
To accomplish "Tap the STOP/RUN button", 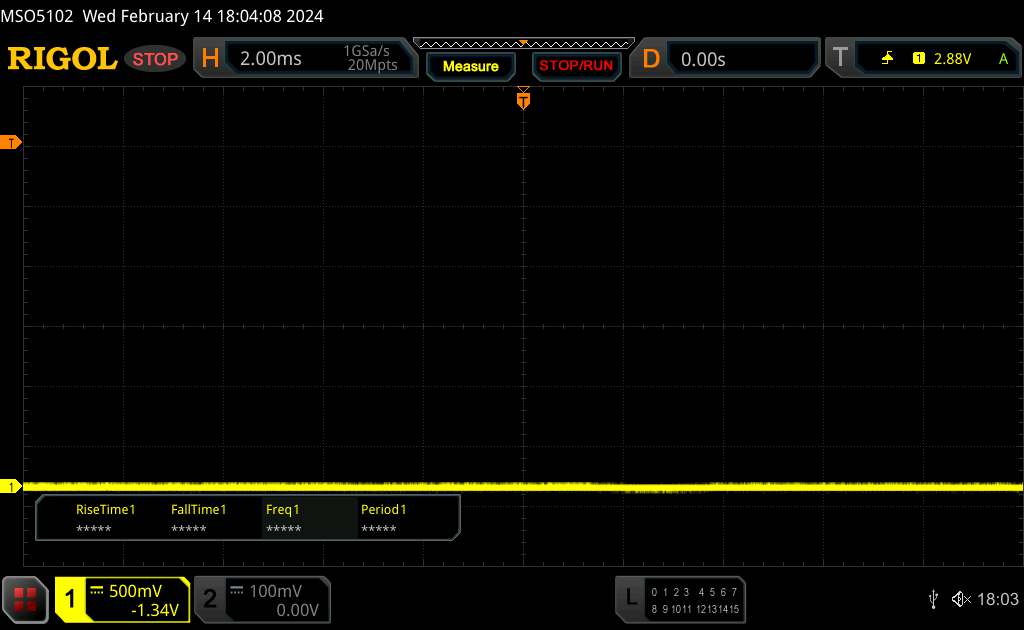I will point(576,66).
